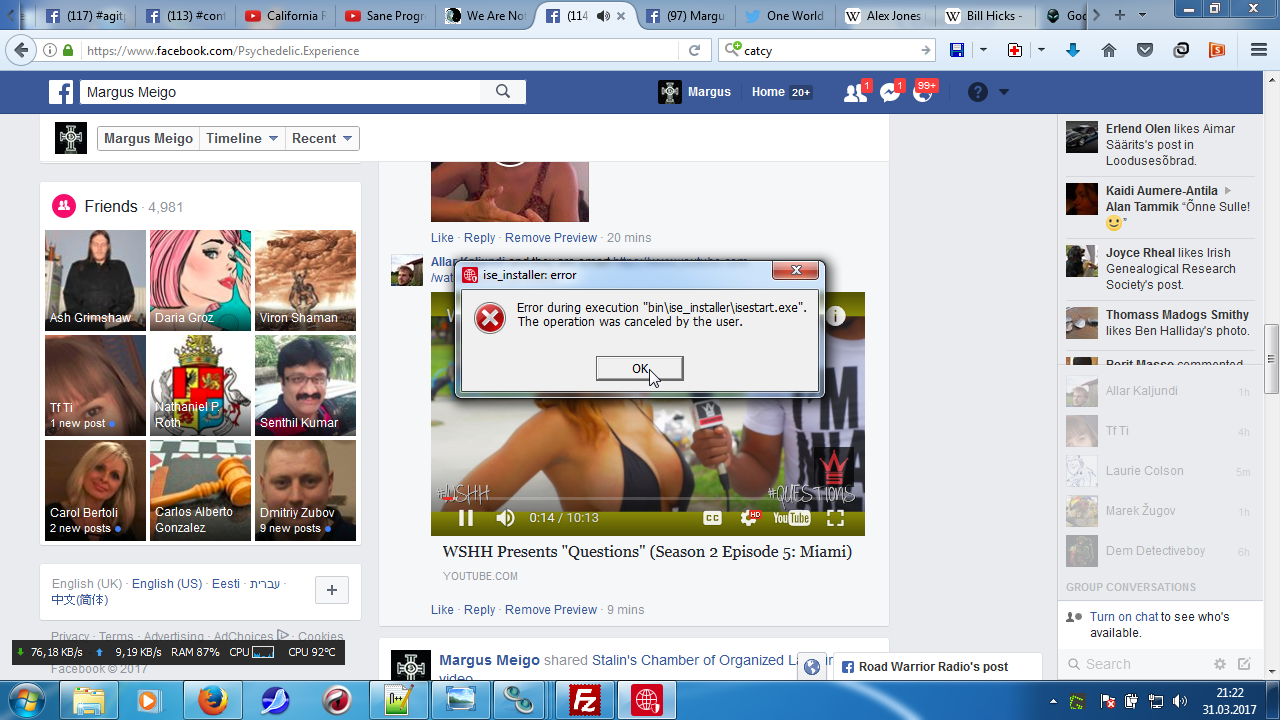Open Ash Grimshaw friend thumbnail
The height and width of the screenshot is (720, 1280).
pos(95,280)
